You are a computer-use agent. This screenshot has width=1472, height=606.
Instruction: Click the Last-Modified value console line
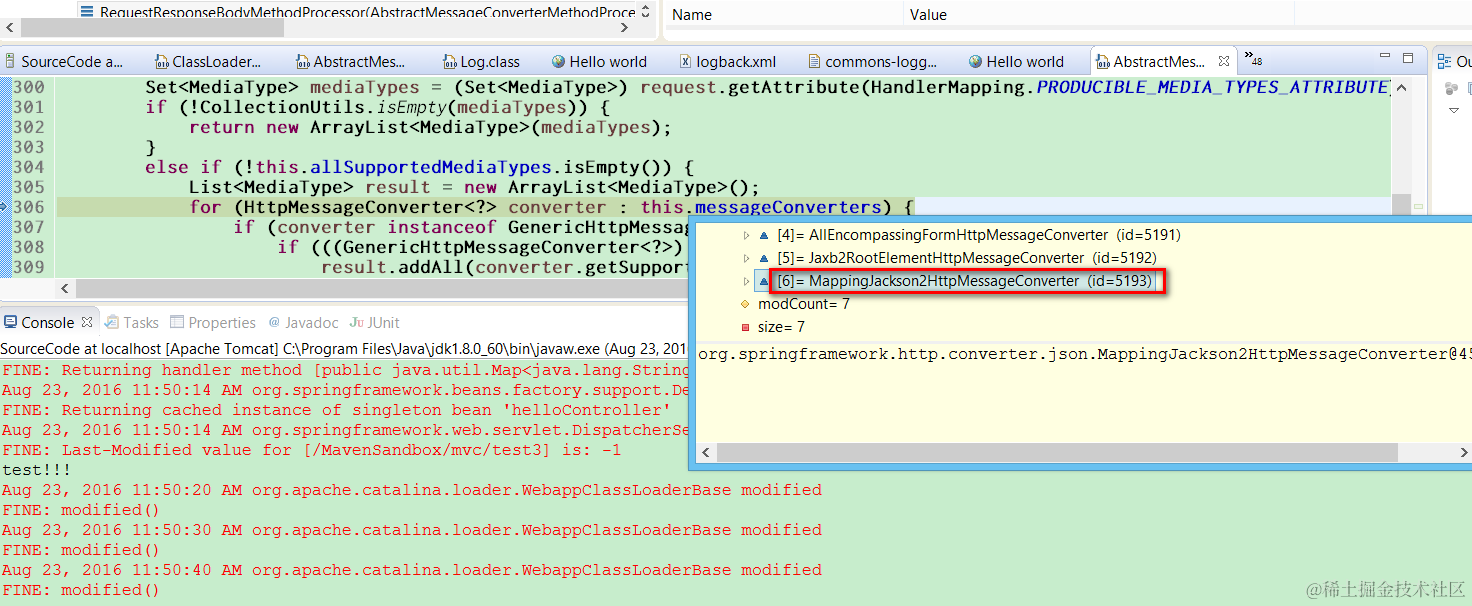[311, 450]
